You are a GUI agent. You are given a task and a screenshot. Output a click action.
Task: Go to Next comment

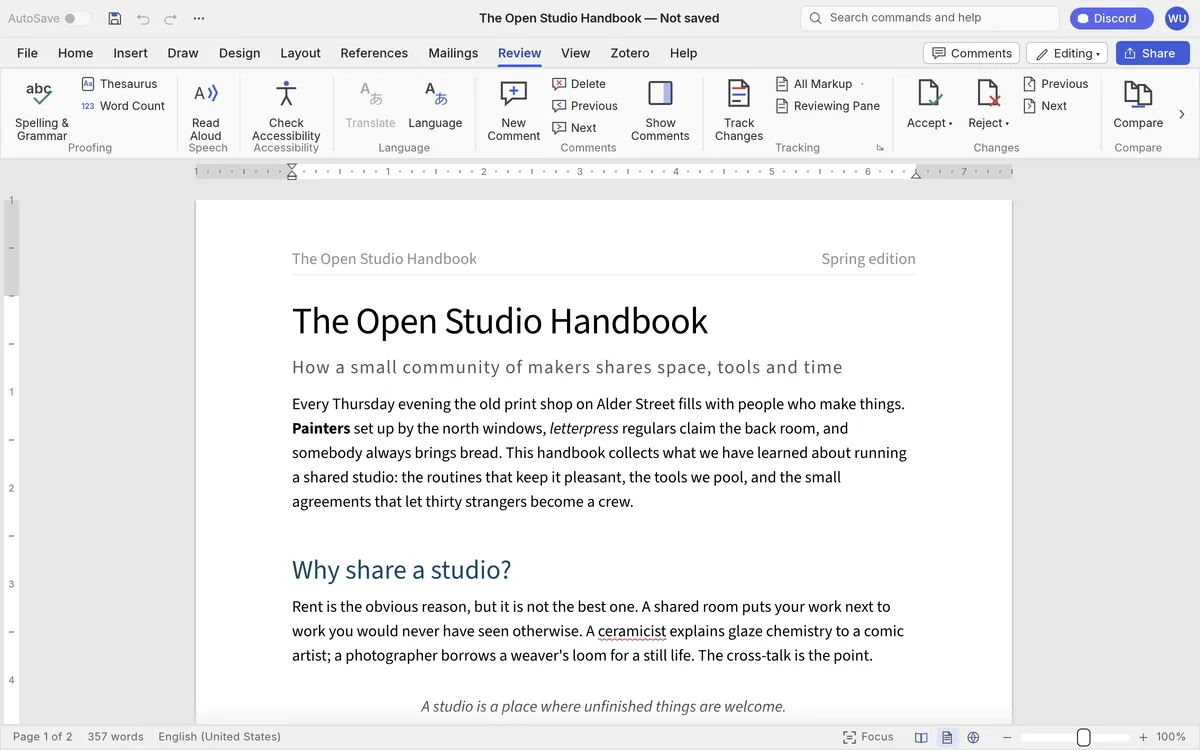tap(574, 128)
